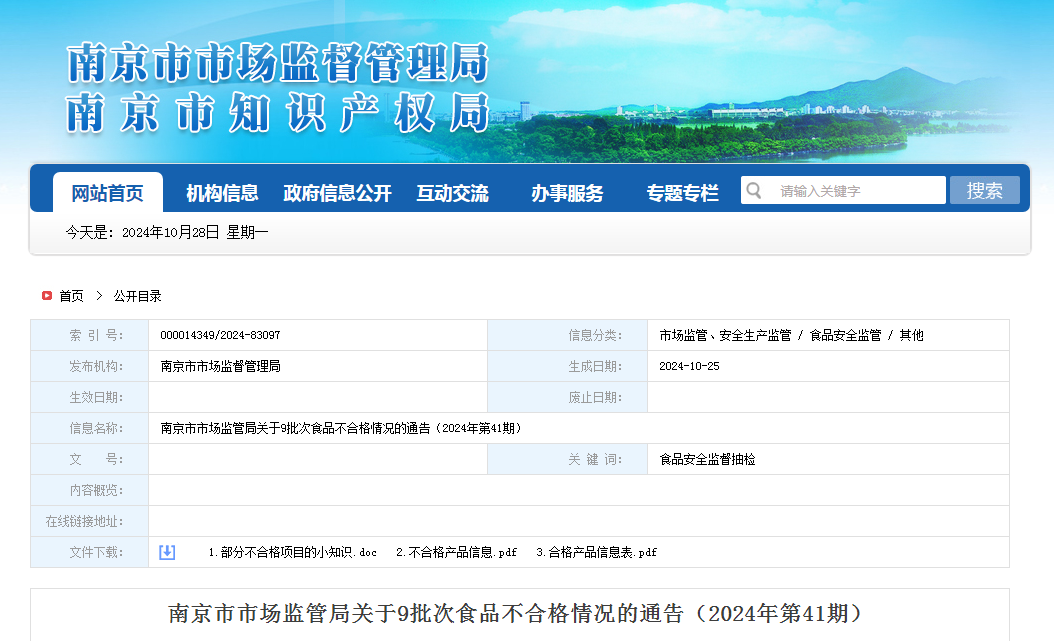Viewport: 1054px width, 641px height.
Task: Open 办事服务 navigation item
Action: (567, 193)
